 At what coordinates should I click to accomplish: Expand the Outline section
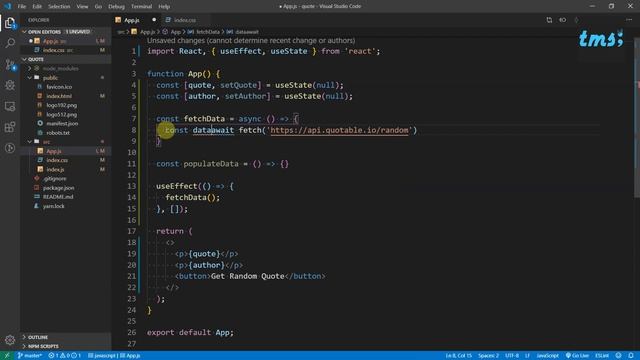click(x=65, y=337)
